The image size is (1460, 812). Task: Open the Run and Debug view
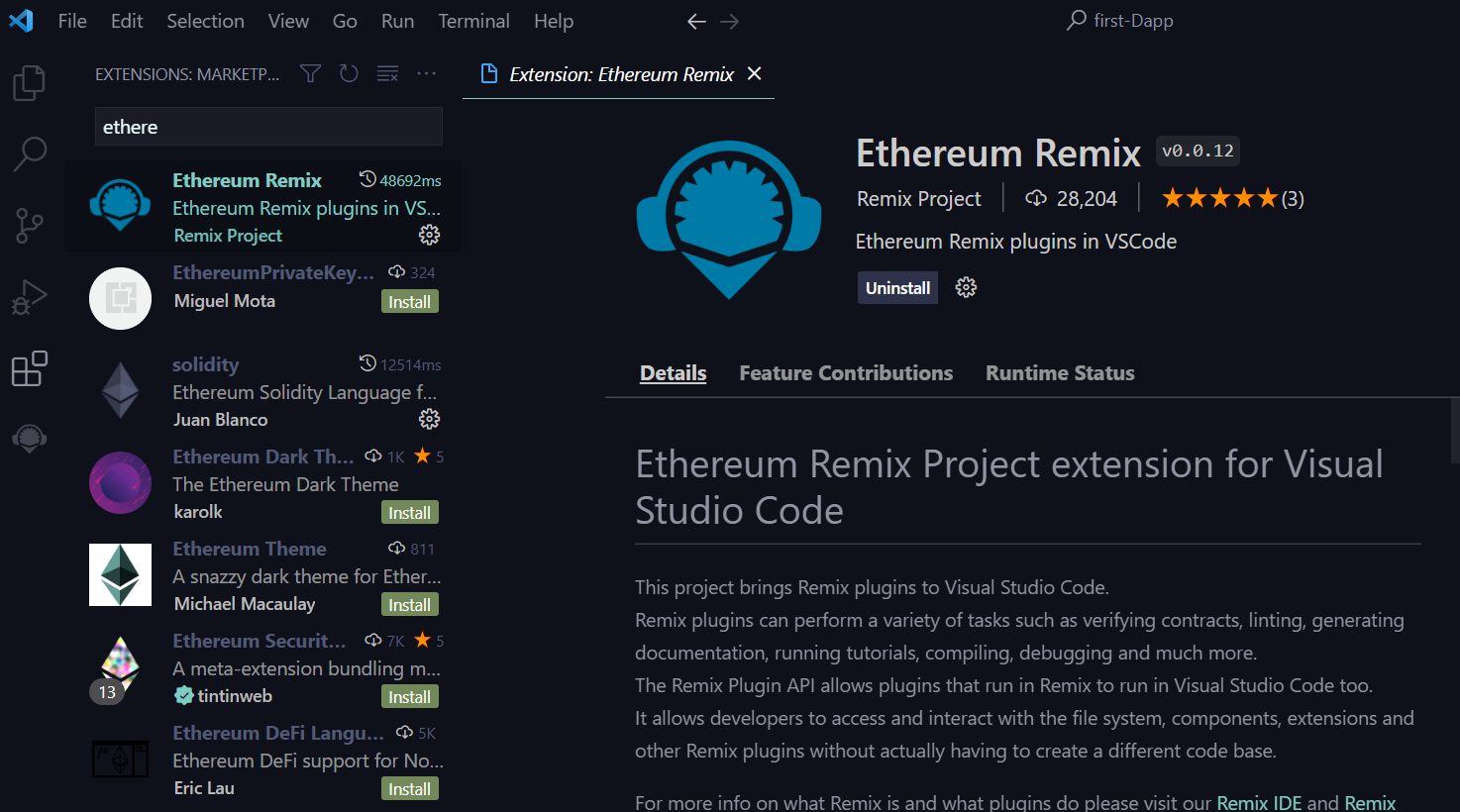30,297
